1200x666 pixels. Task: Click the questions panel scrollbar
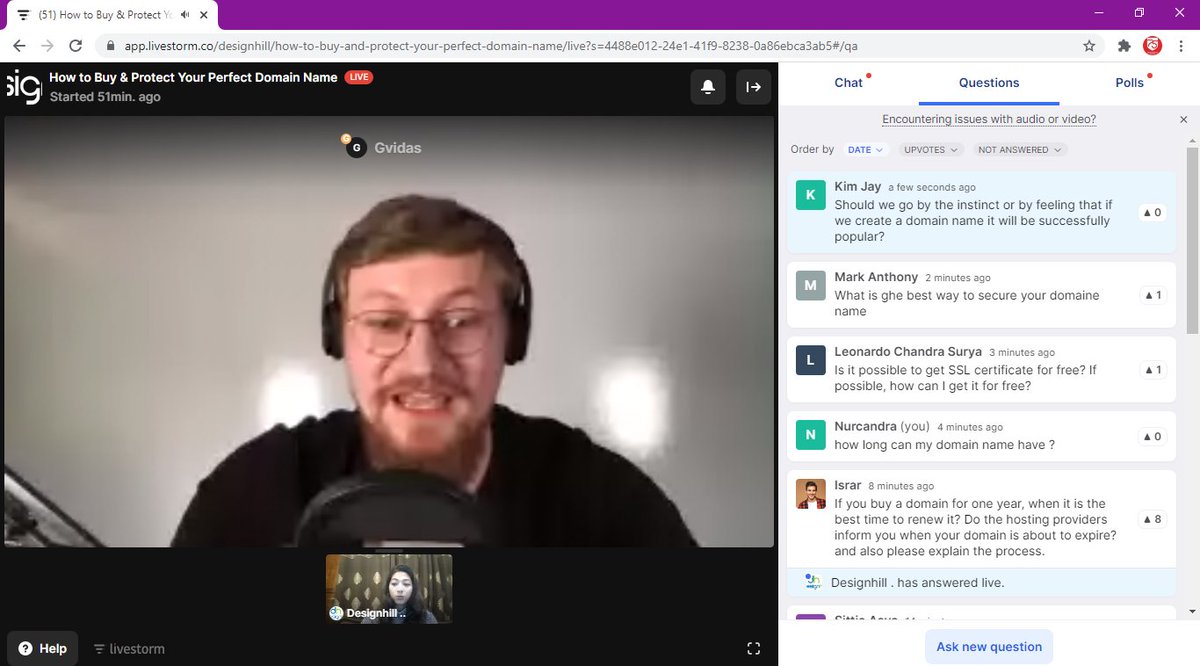(x=1192, y=240)
